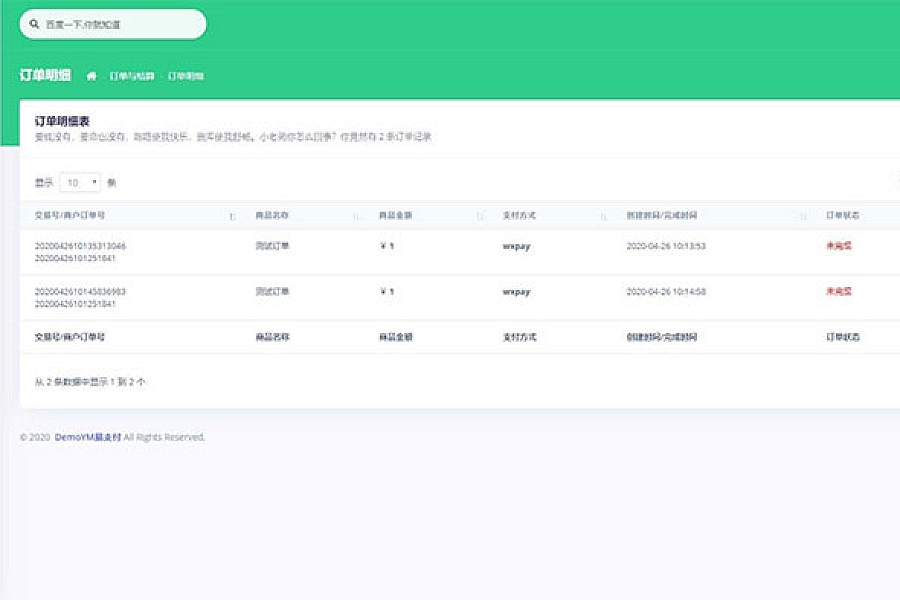Go to home via breadcrumb house icon

tap(91, 76)
